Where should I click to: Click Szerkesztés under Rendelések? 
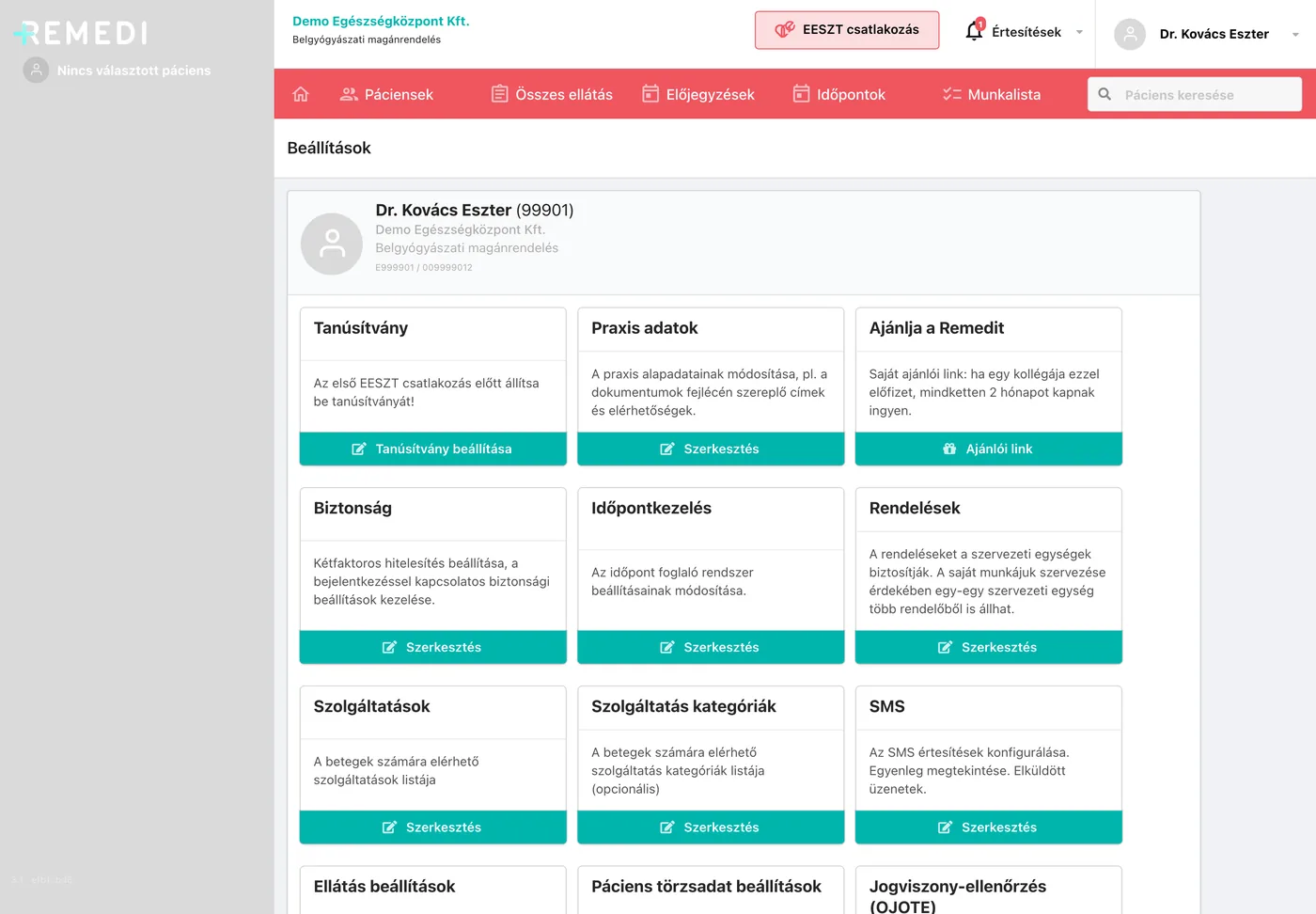pos(988,647)
